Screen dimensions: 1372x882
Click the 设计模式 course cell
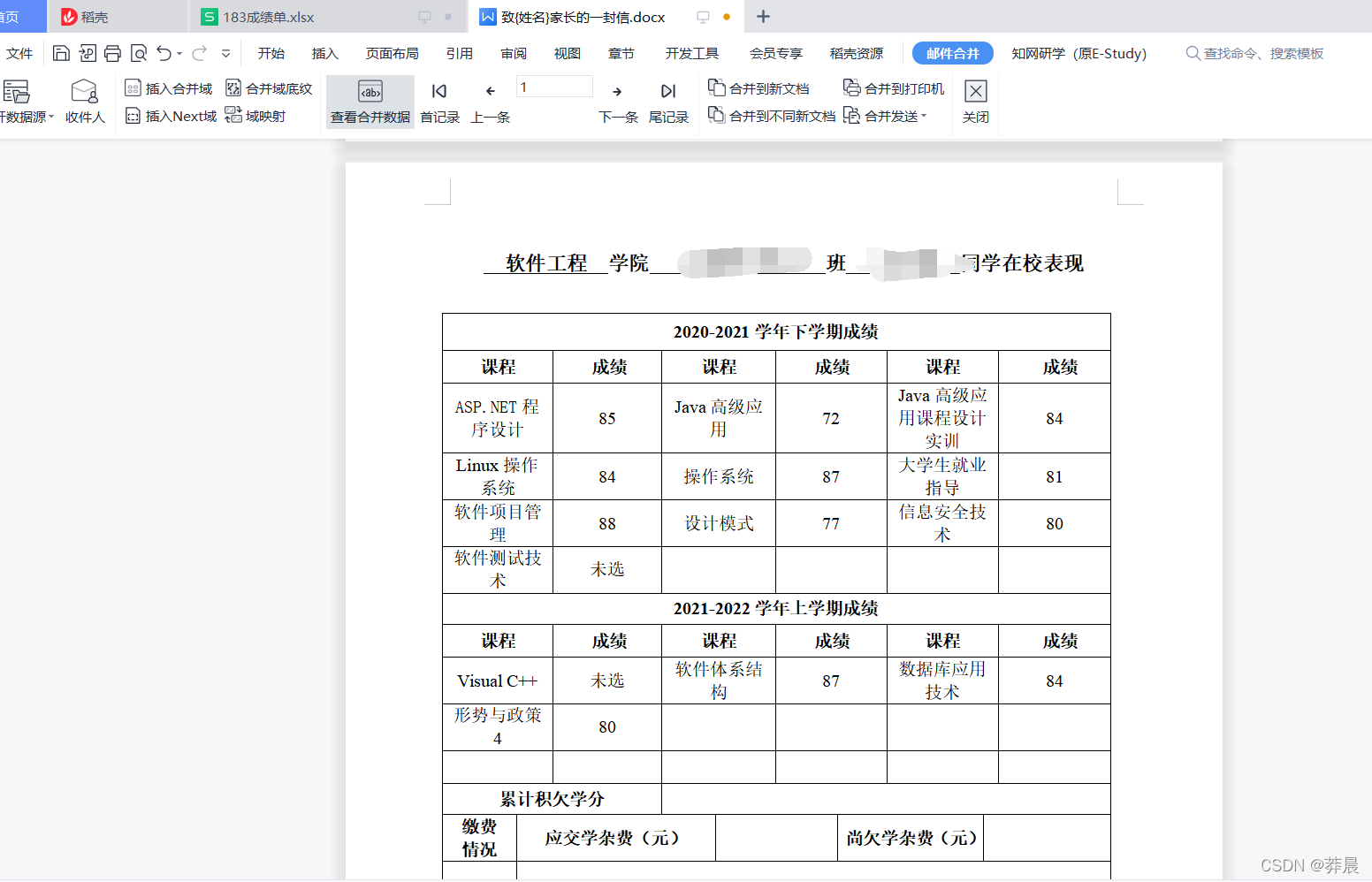(719, 523)
